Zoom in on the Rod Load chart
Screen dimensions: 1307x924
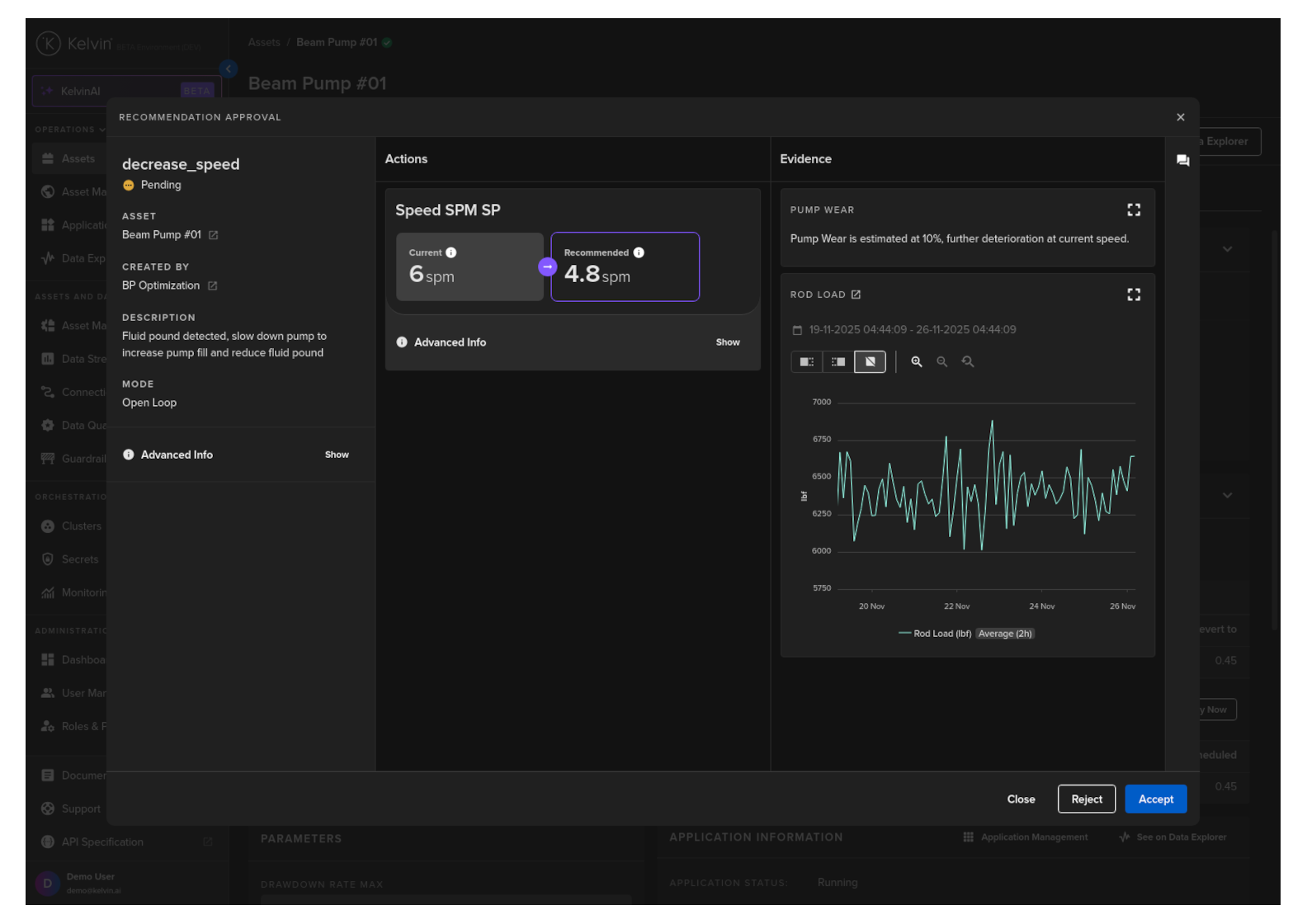(x=916, y=362)
